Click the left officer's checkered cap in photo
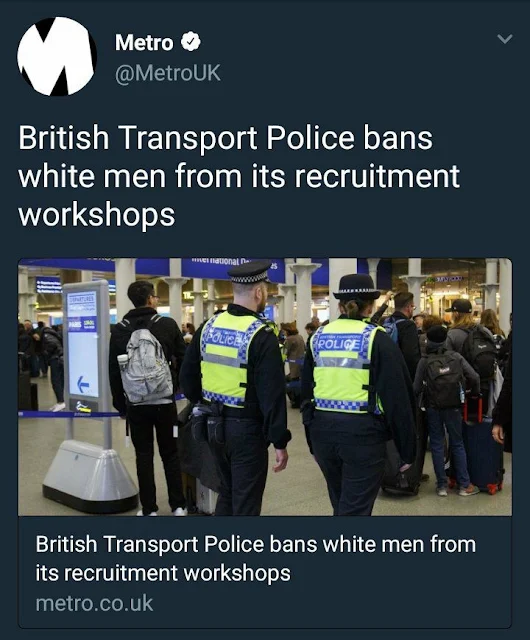The width and height of the screenshot is (530, 640). [249, 273]
